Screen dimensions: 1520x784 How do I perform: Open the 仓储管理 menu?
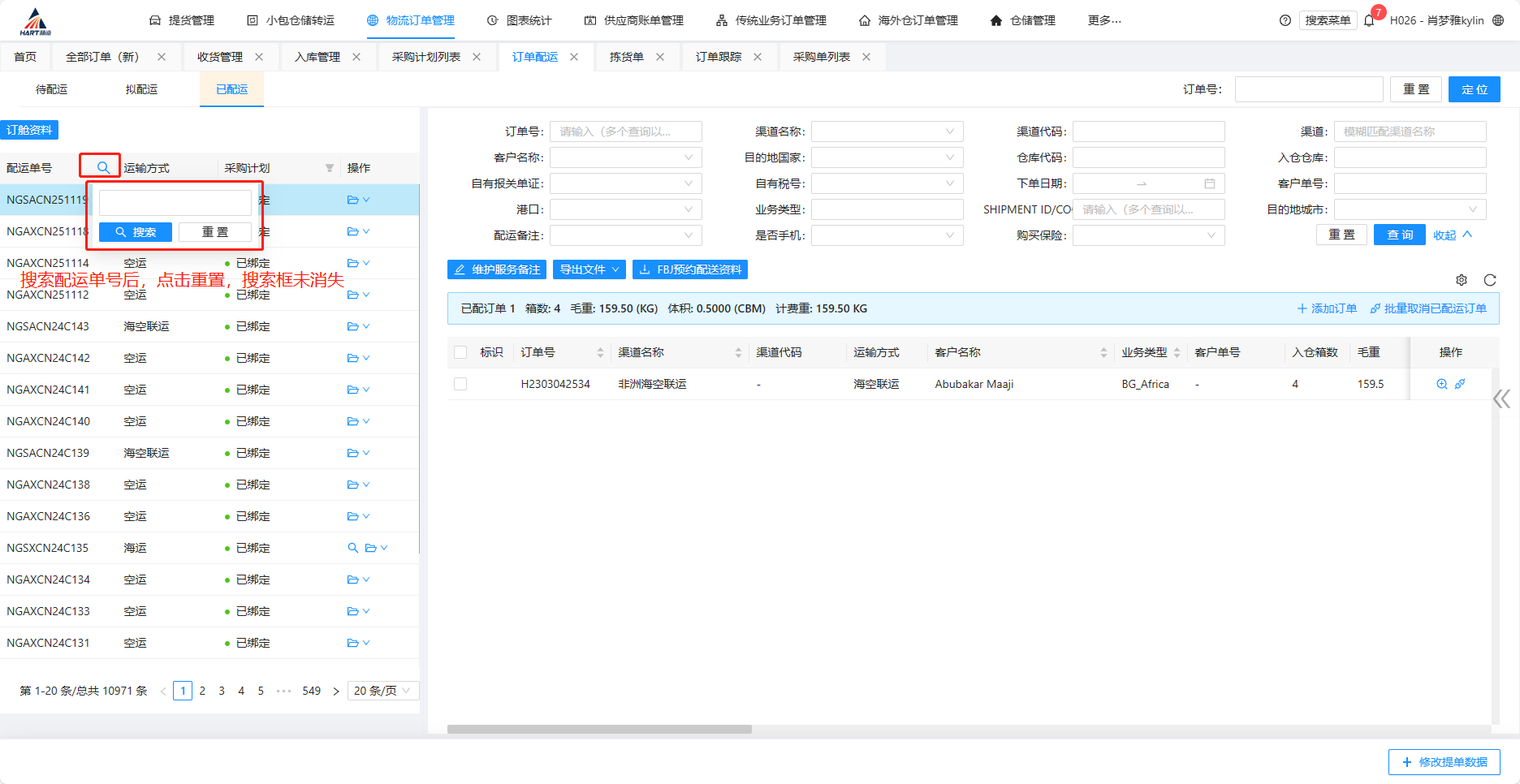click(x=1023, y=20)
